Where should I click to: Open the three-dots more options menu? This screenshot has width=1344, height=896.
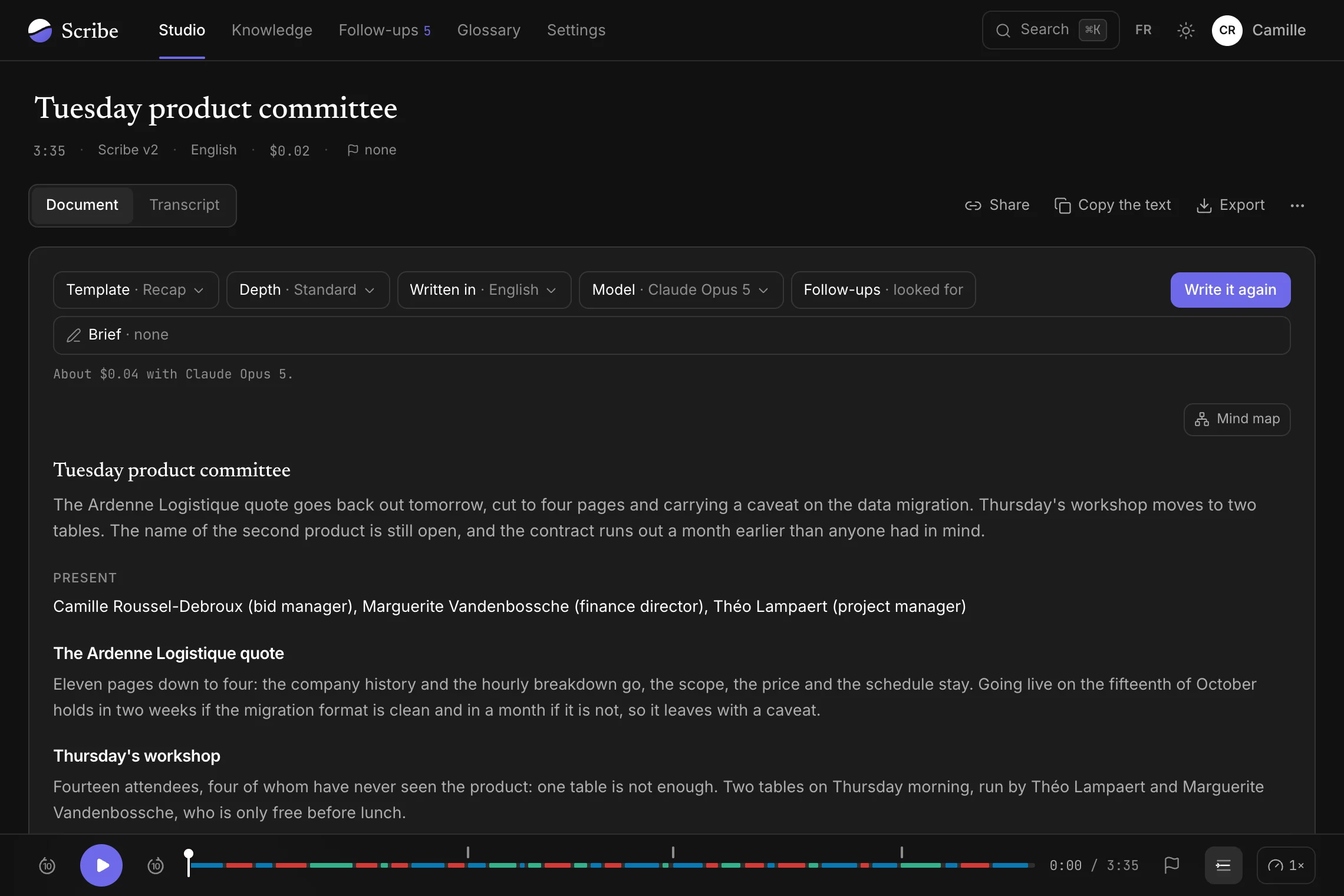pos(1297,205)
